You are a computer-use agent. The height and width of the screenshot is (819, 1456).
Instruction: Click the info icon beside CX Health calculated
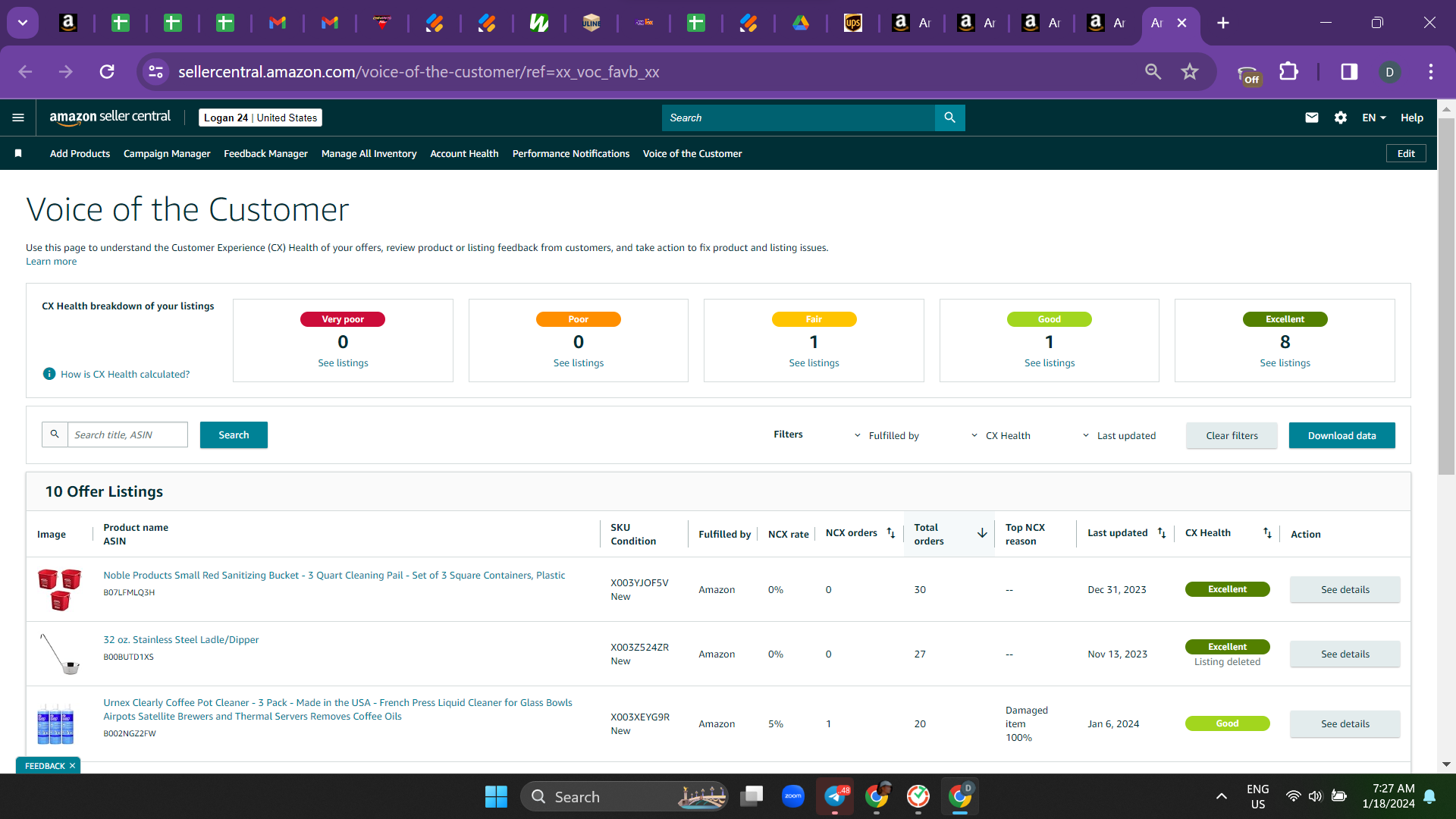click(x=49, y=374)
